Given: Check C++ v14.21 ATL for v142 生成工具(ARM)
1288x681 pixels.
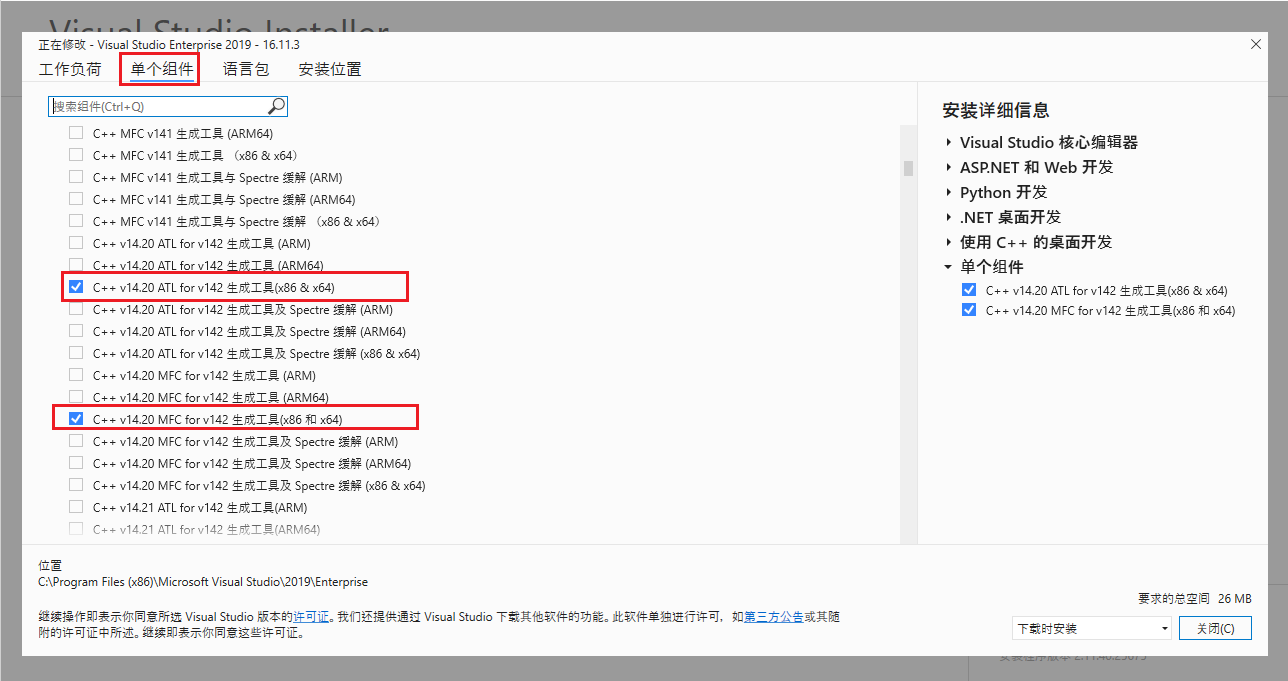Looking at the screenshot, I should (76, 507).
